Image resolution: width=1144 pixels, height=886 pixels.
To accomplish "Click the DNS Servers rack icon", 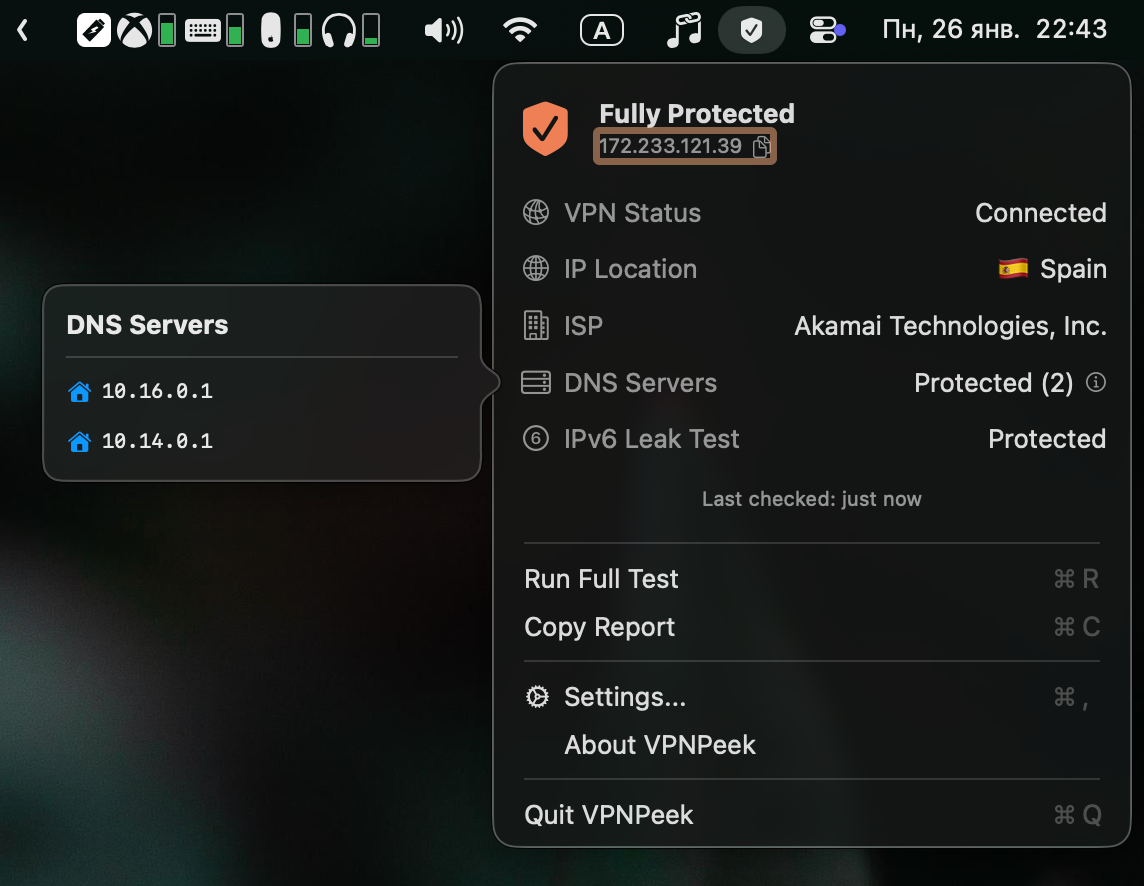I will point(537,383).
